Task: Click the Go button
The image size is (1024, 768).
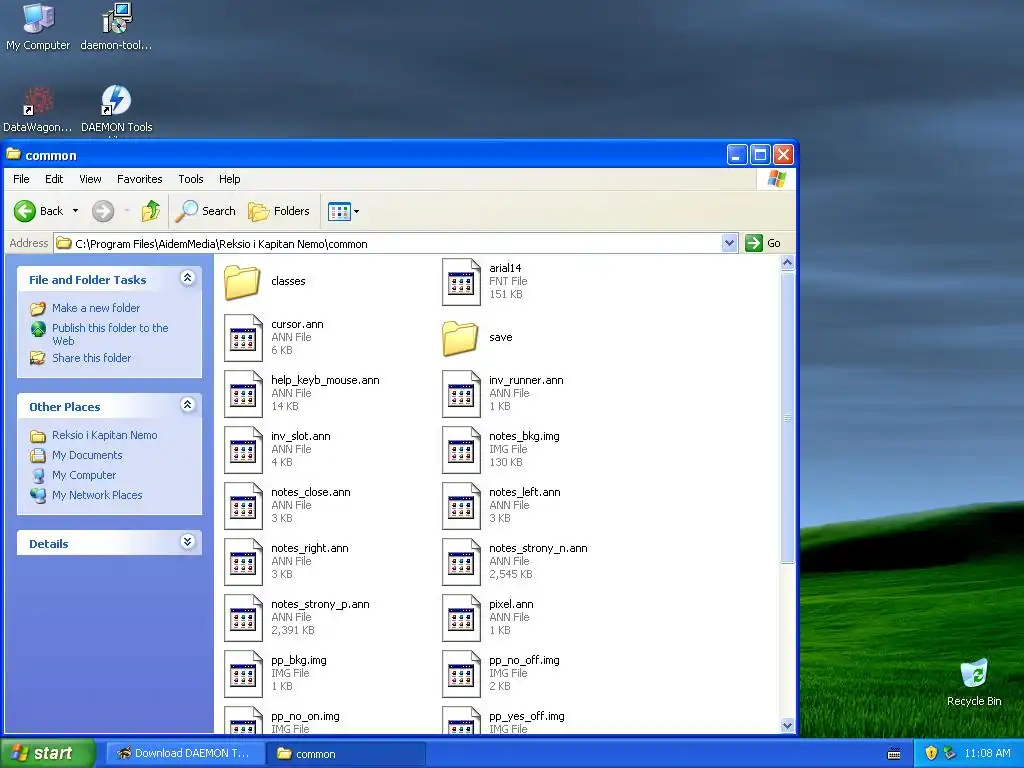Action: pyautogui.click(x=763, y=243)
